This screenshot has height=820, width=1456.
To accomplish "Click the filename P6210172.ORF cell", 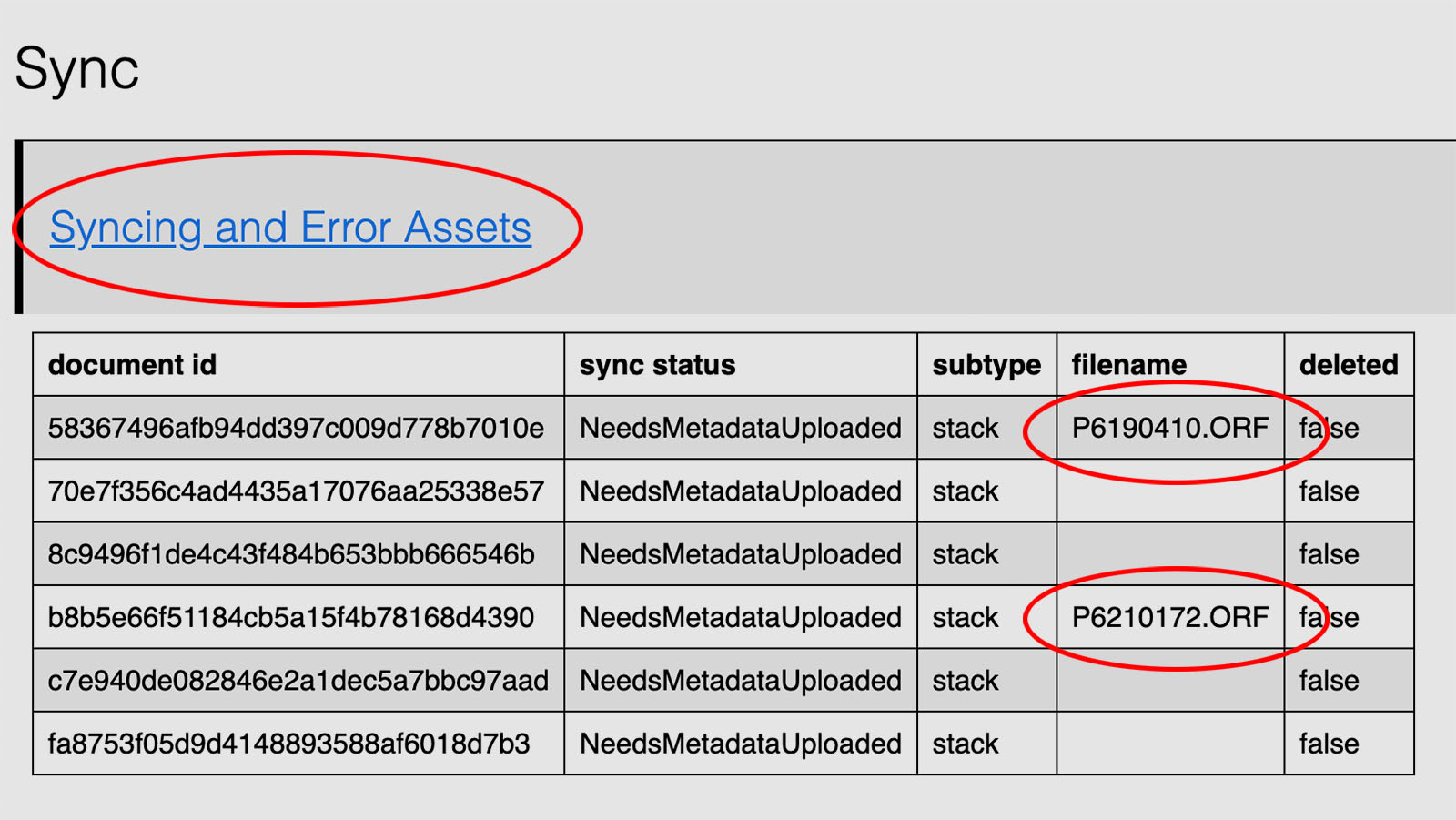I will pyautogui.click(x=1169, y=617).
